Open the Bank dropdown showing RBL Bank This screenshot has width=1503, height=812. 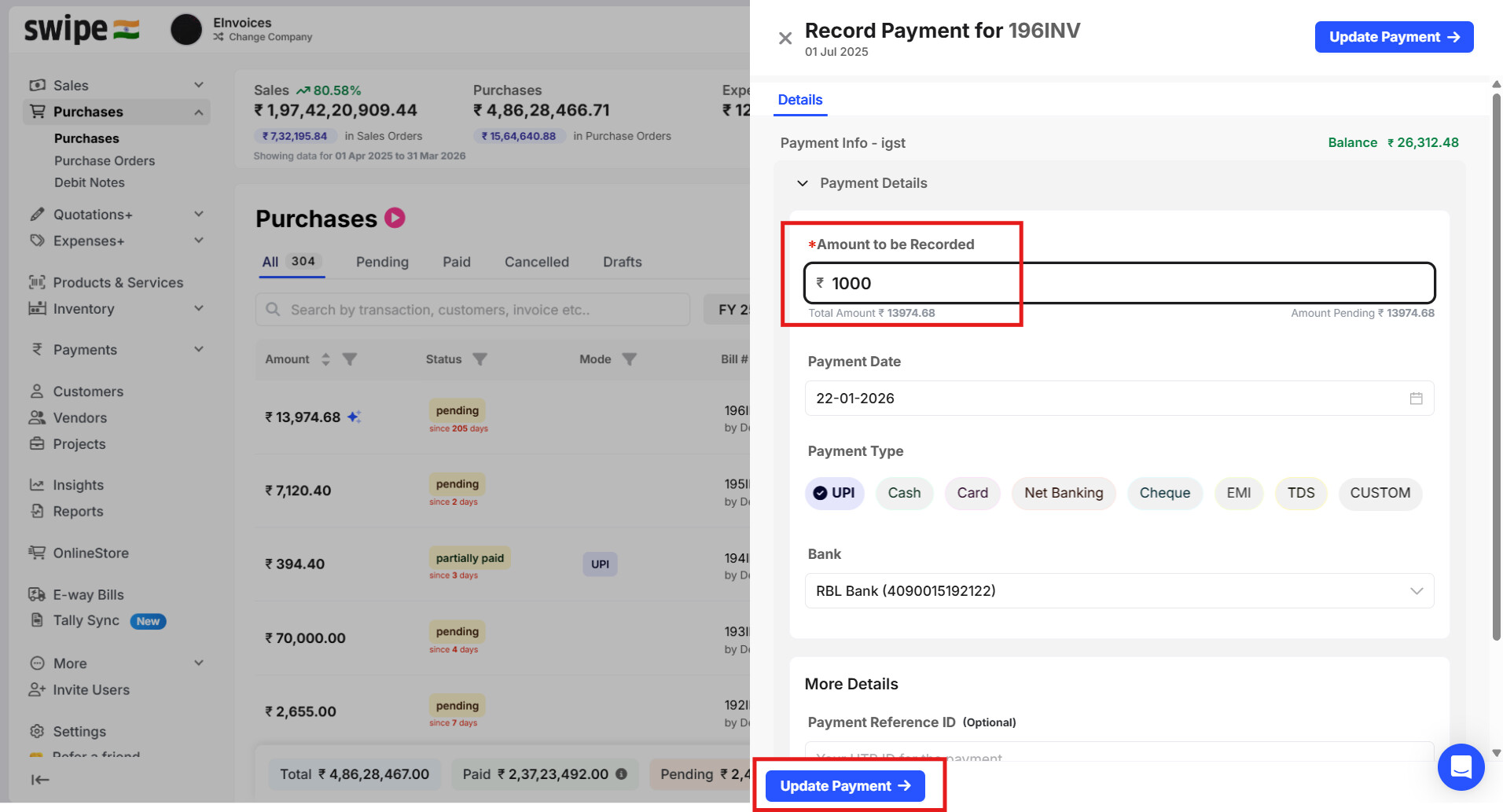click(1119, 591)
